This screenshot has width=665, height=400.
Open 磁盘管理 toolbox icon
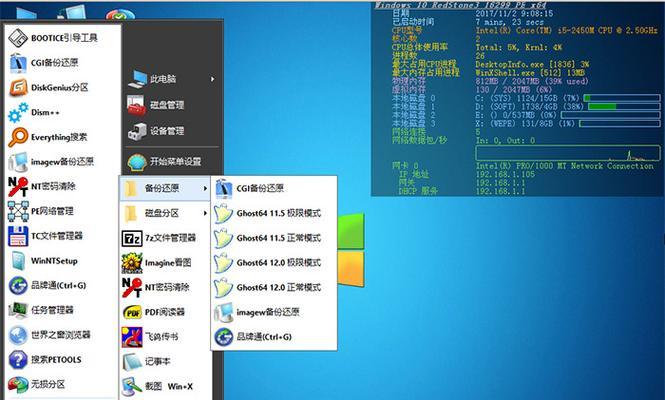pyautogui.click(x=137, y=105)
